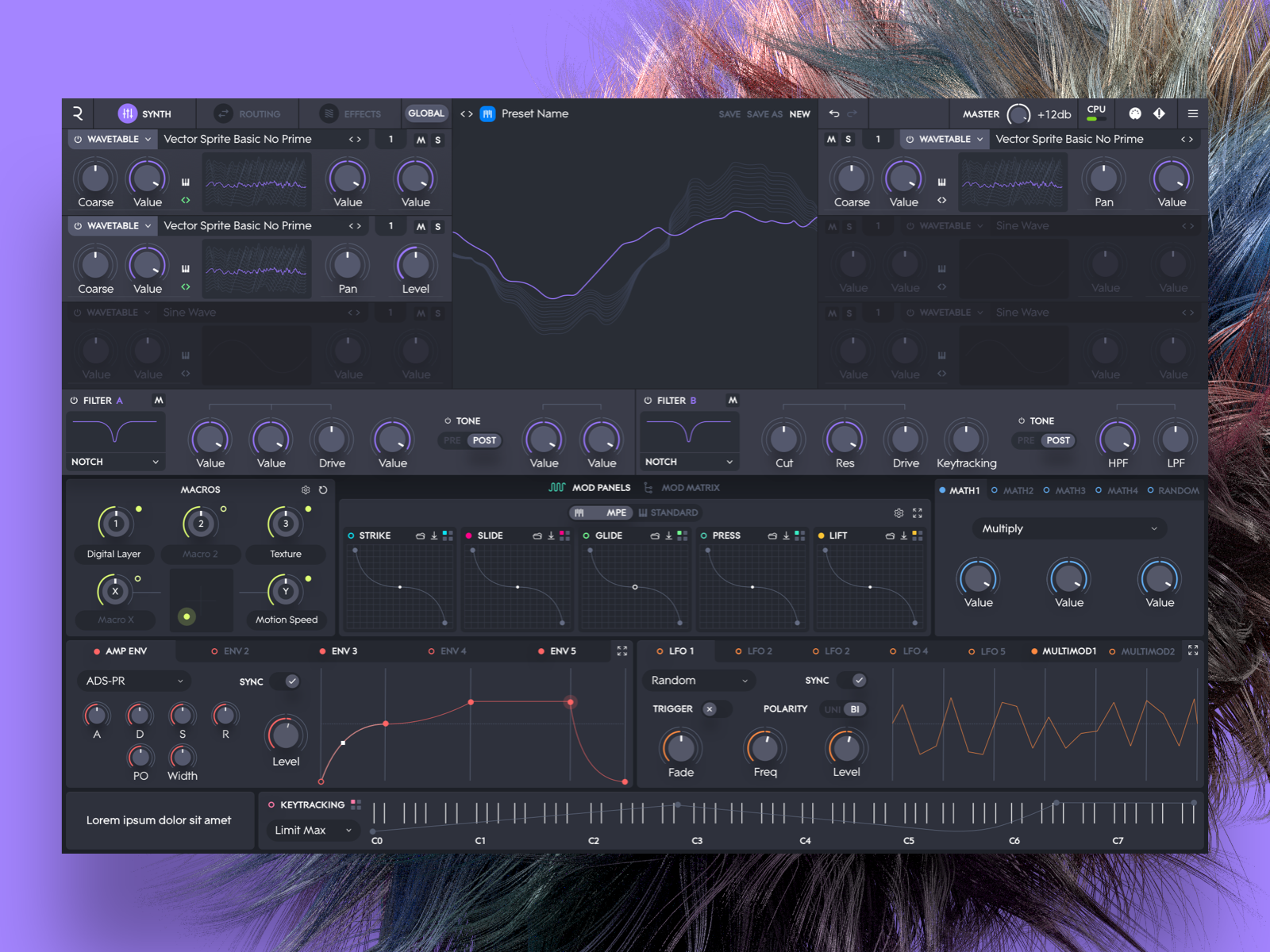
Task: Adjust the LFO Freq knob
Action: point(765,747)
